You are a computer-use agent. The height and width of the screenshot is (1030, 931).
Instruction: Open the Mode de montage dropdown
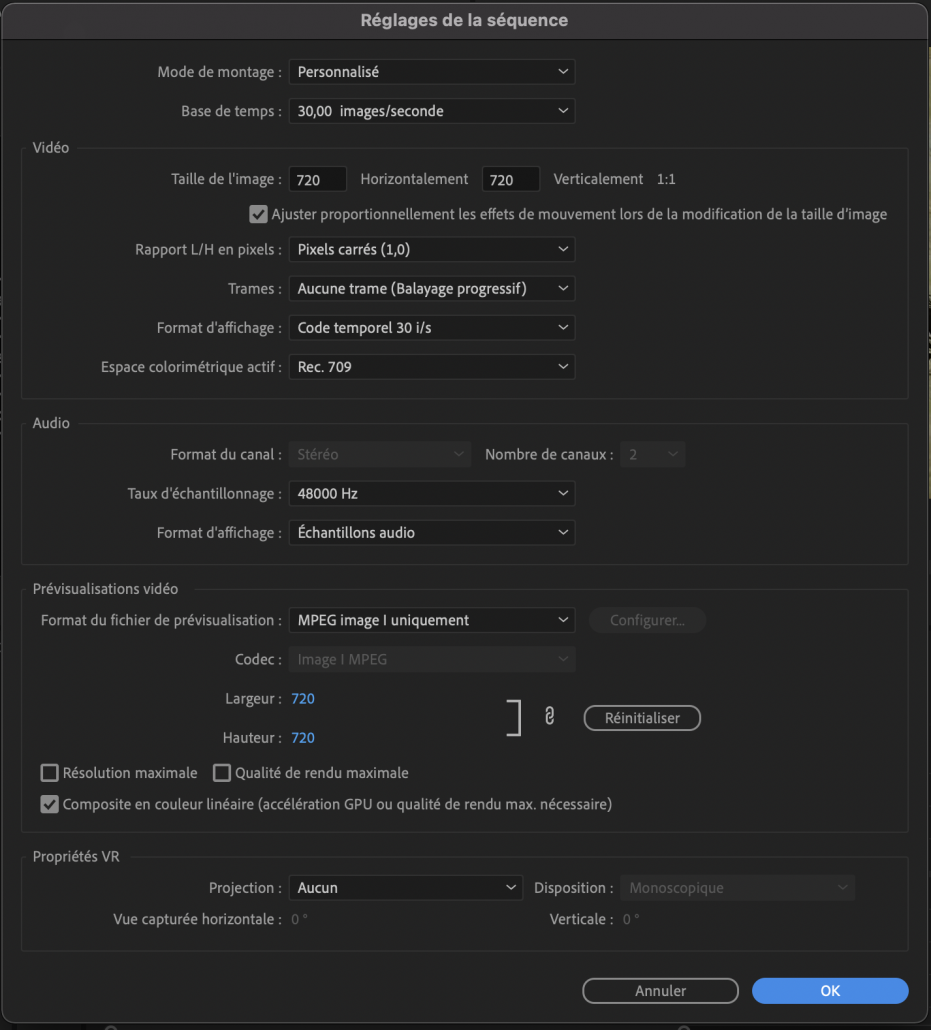pos(432,72)
